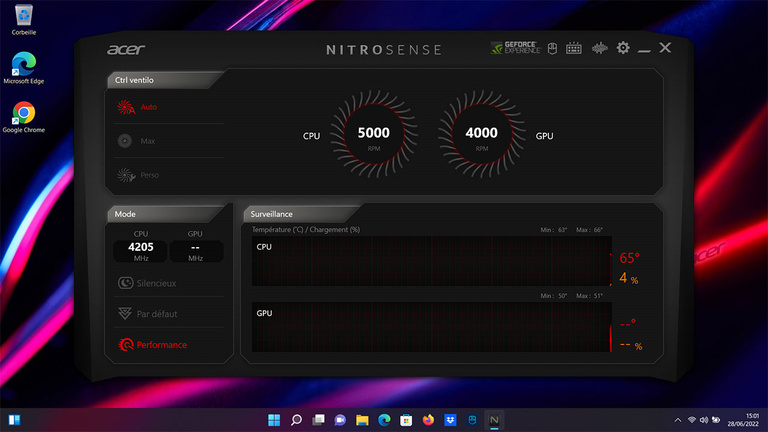The width and height of the screenshot is (768, 432).
Task: Click the NITROSENSE title text
Action: coord(384,49)
